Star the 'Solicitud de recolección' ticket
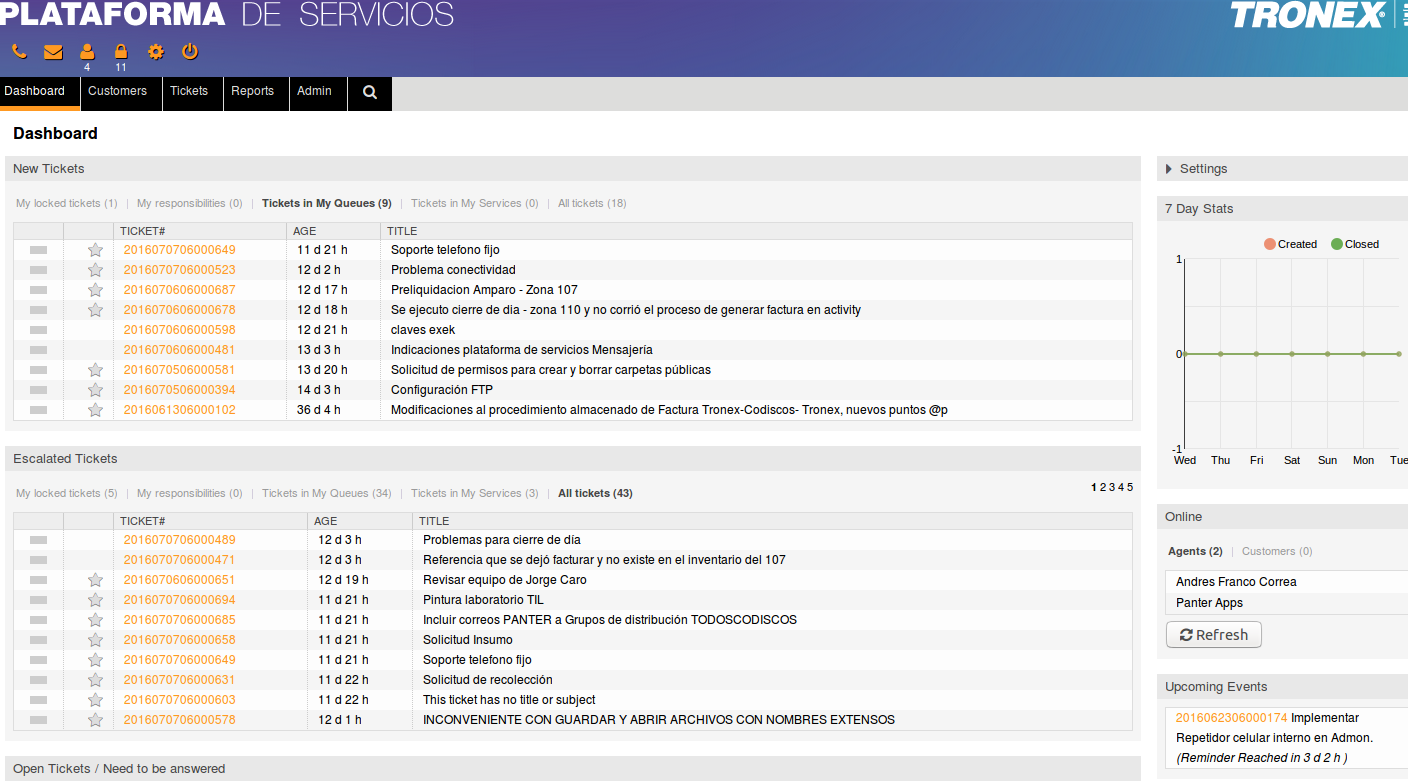The image size is (1408, 781). 95,680
